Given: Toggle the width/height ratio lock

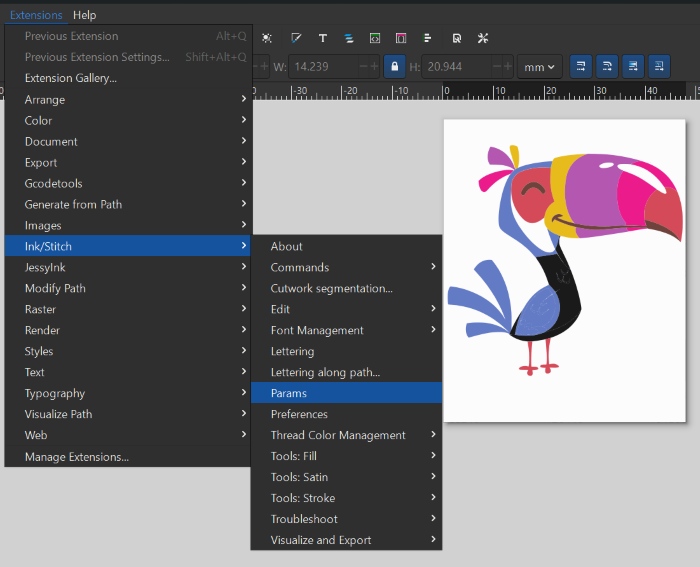Looking at the screenshot, I should [395, 67].
